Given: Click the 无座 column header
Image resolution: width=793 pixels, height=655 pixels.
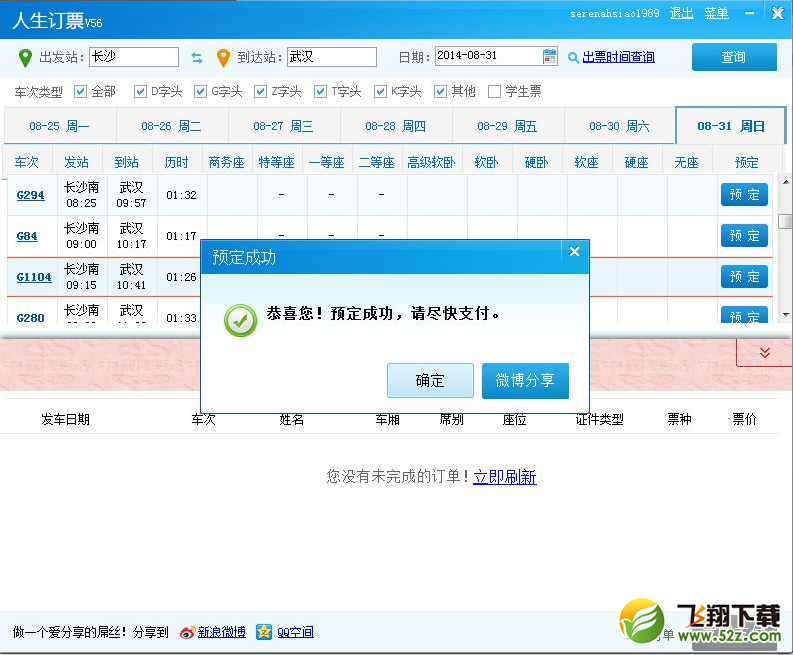Looking at the screenshot, I should pyautogui.click(x=686, y=162).
